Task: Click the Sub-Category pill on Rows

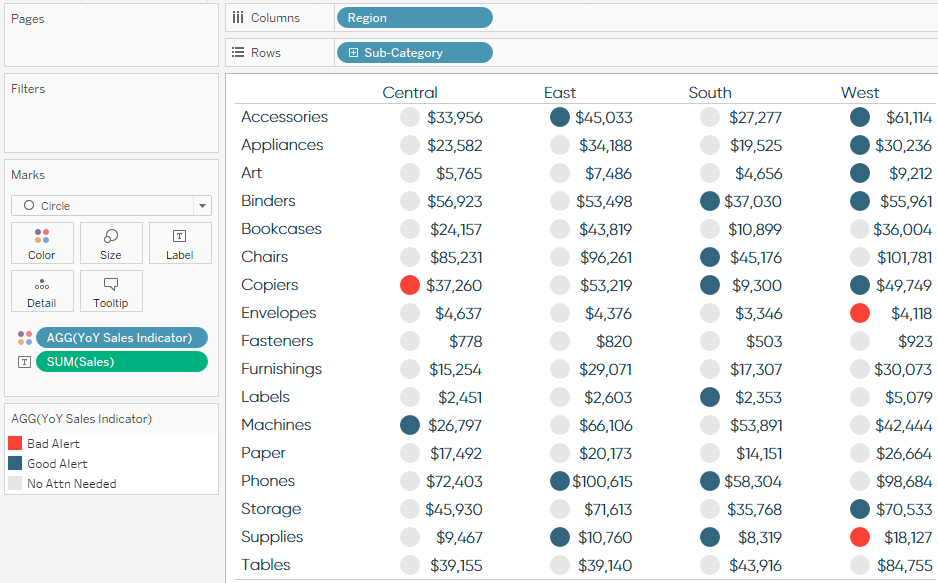Action: [420, 52]
